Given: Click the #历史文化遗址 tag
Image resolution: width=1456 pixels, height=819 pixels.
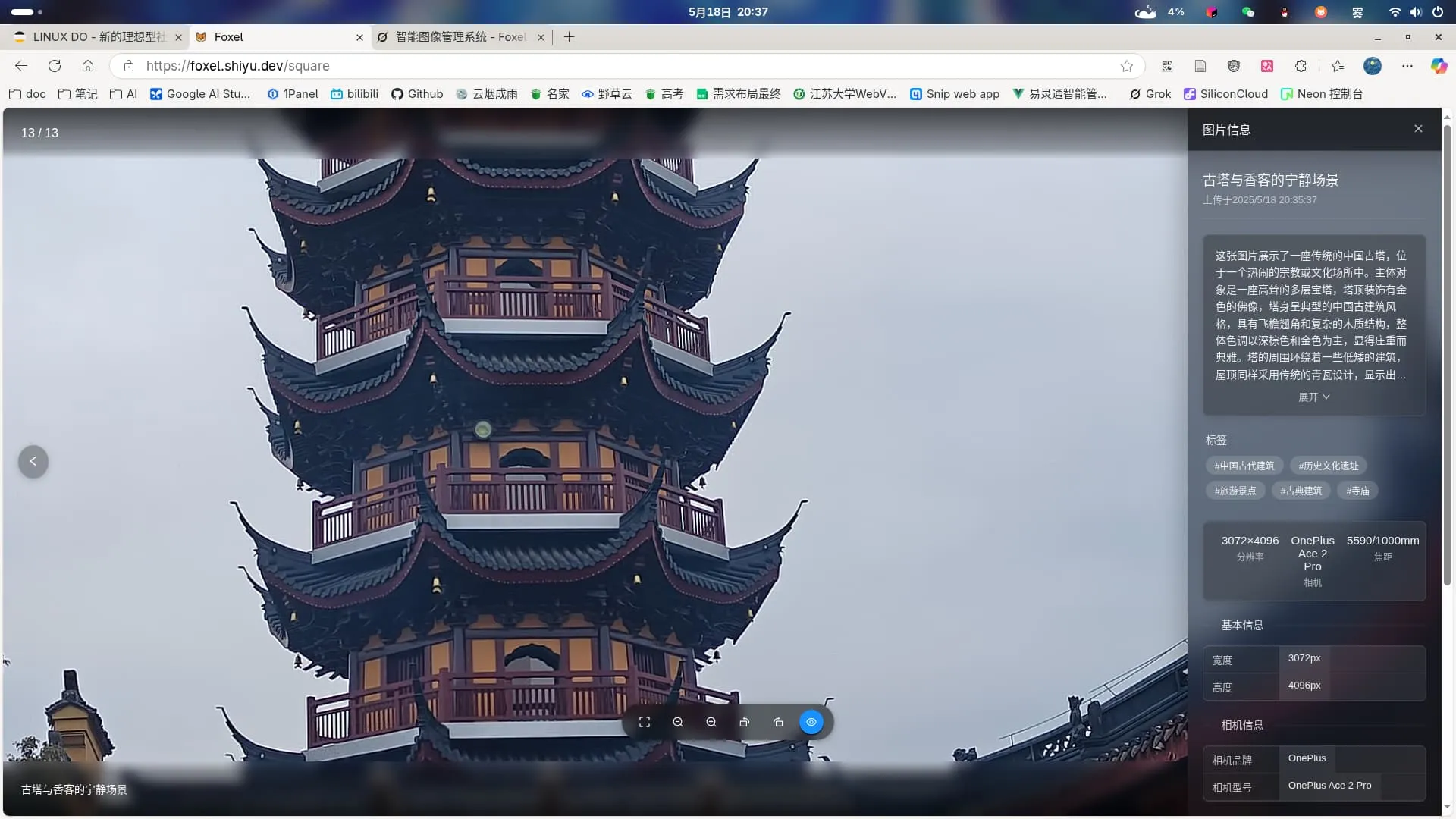Looking at the screenshot, I should (1328, 466).
